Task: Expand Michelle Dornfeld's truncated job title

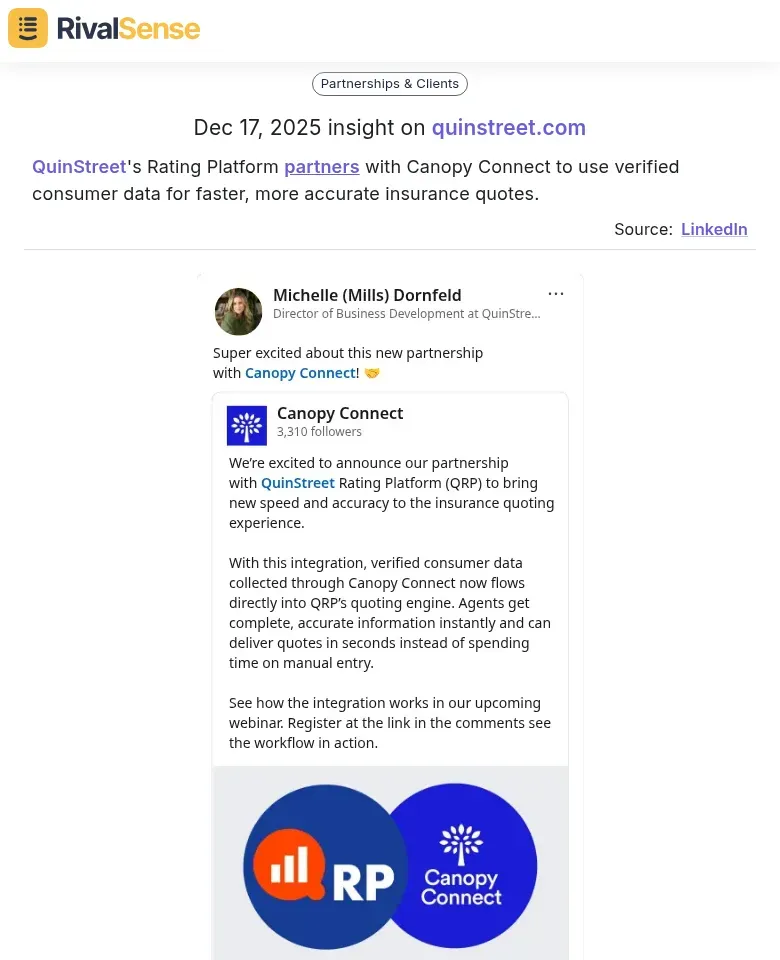Action: 406,314
